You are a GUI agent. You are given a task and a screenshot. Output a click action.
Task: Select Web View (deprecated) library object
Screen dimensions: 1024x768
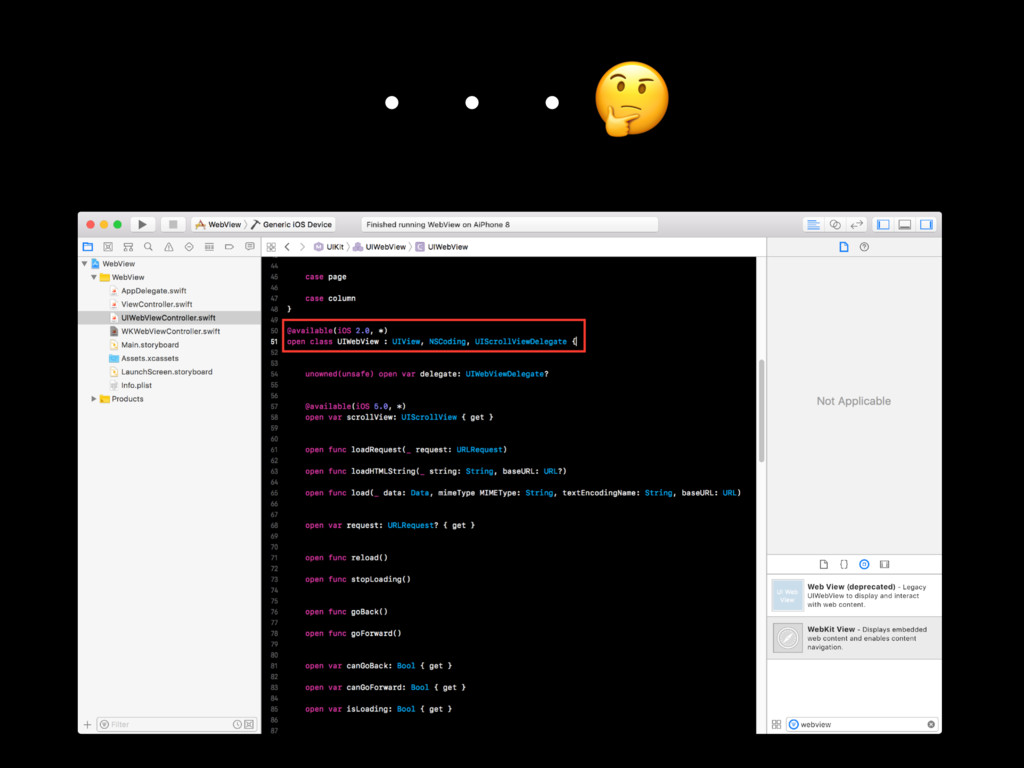point(854,595)
